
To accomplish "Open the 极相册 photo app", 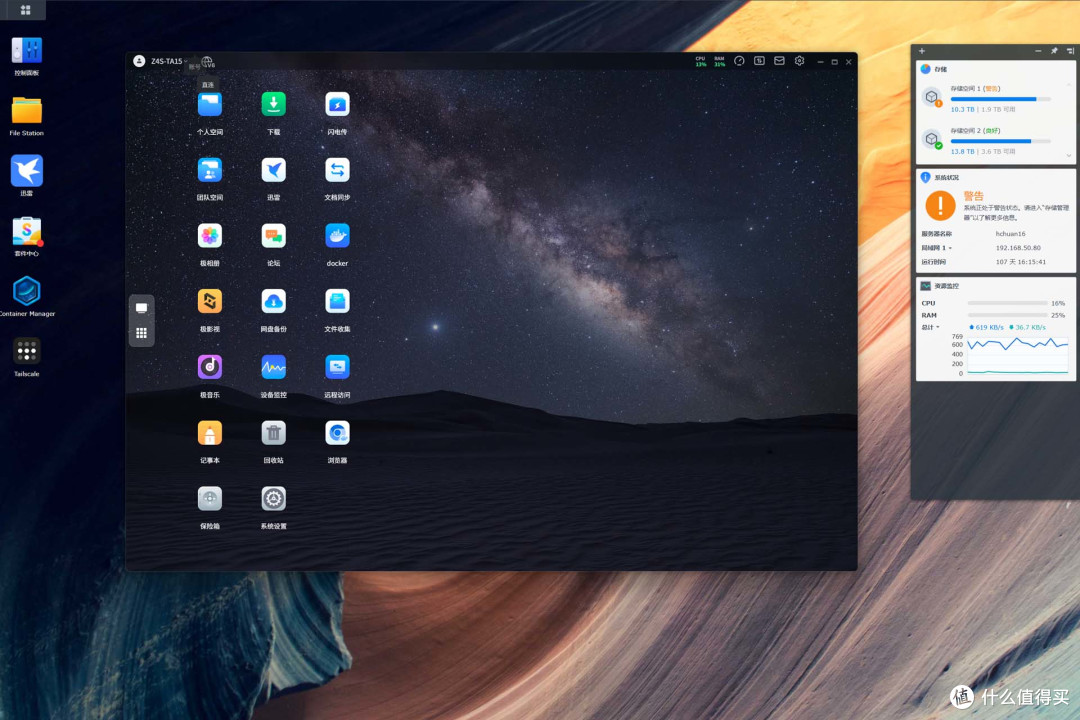I will [x=210, y=236].
